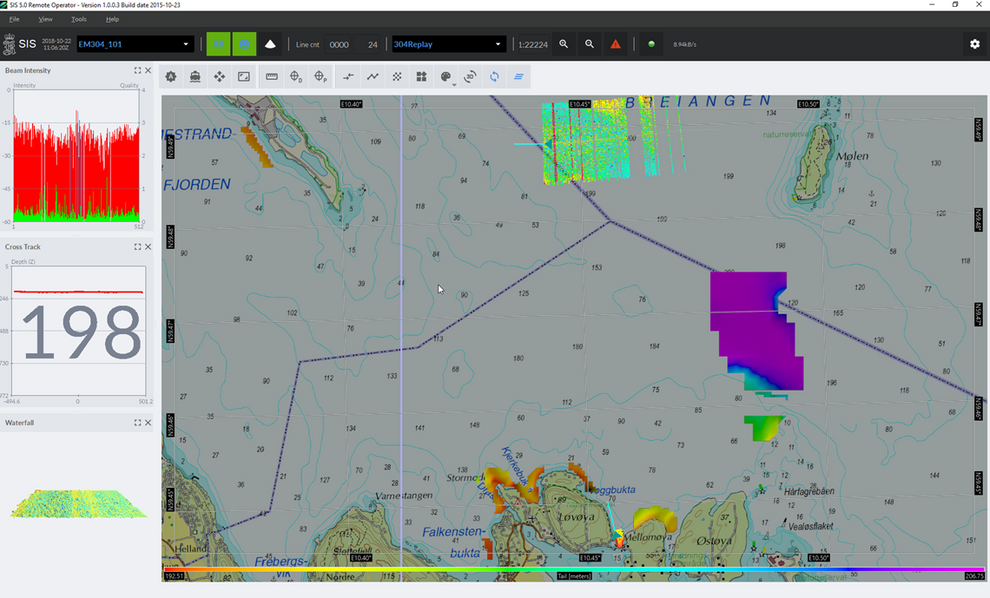Select the ruler measure tool

coord(271,77)
